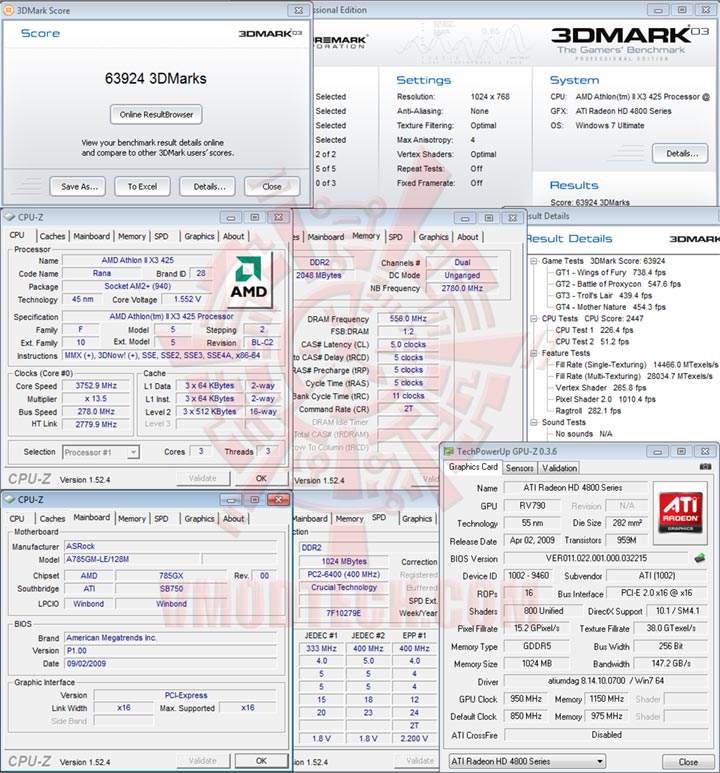The image size is (720, 773).
Task: Select GT2 - Battle of Proxycon row
Action: tap(618, 284)
